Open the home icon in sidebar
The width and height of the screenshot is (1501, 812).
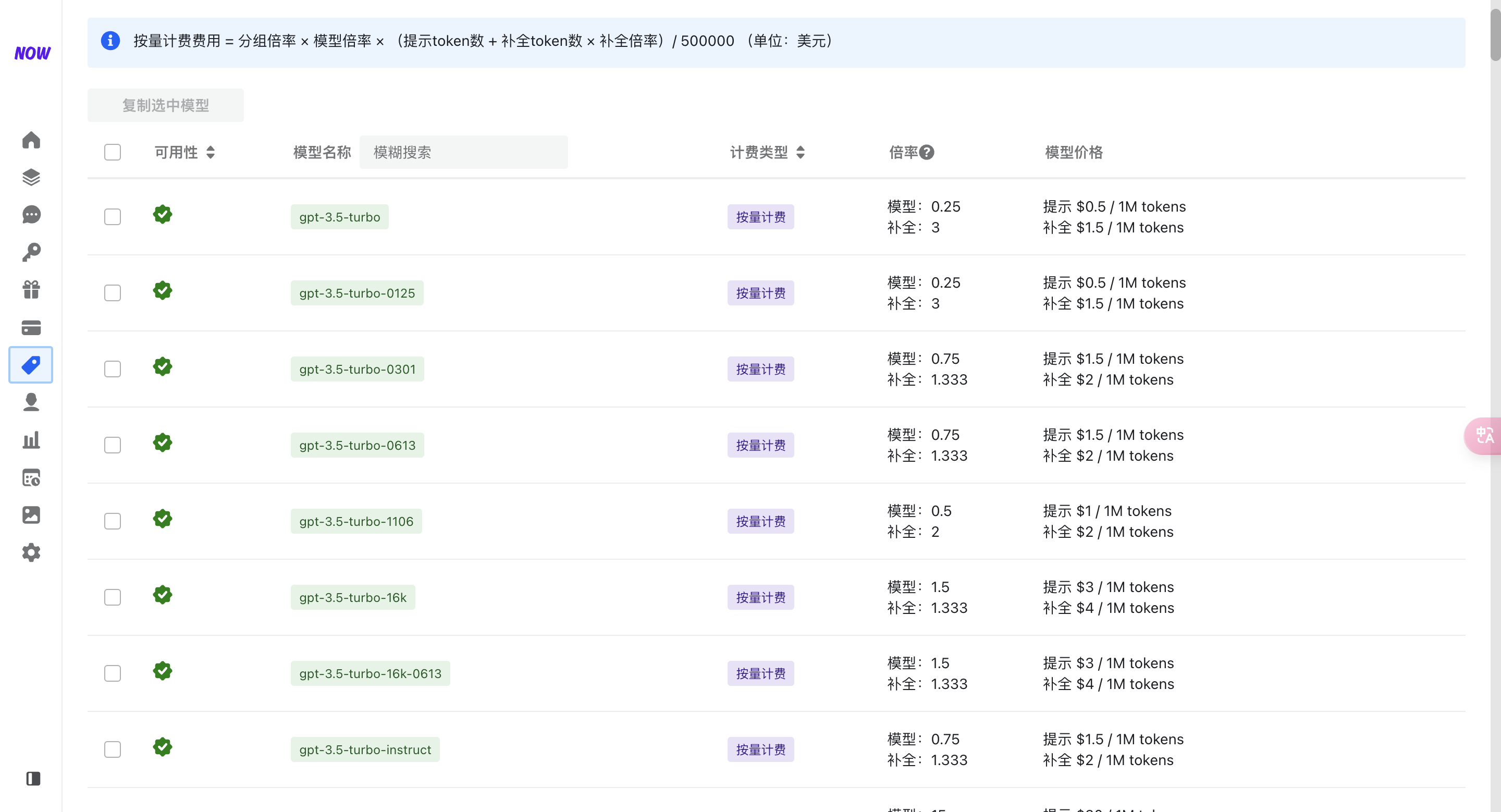tap(31, 140)
